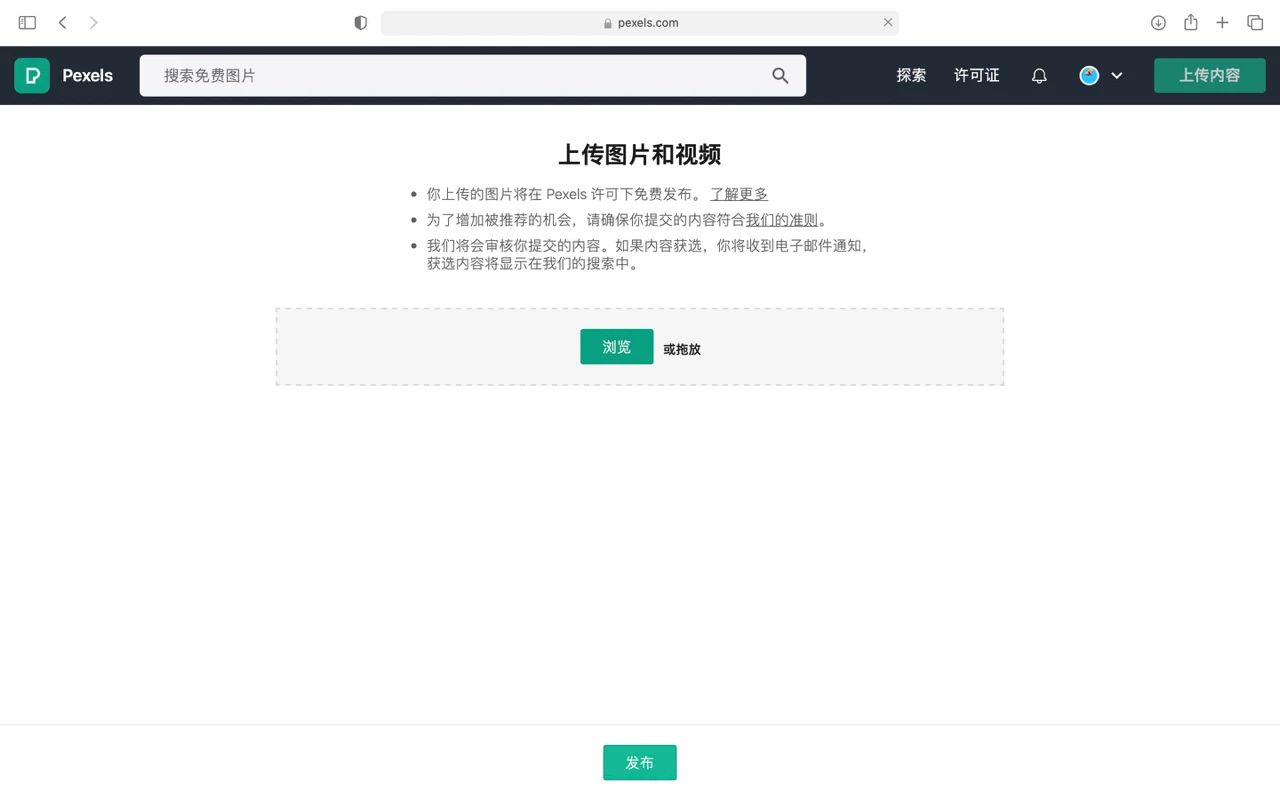The image size is (1280, 800).
Task: Open the 了解更多 link
Action: [x=739, y=194]
